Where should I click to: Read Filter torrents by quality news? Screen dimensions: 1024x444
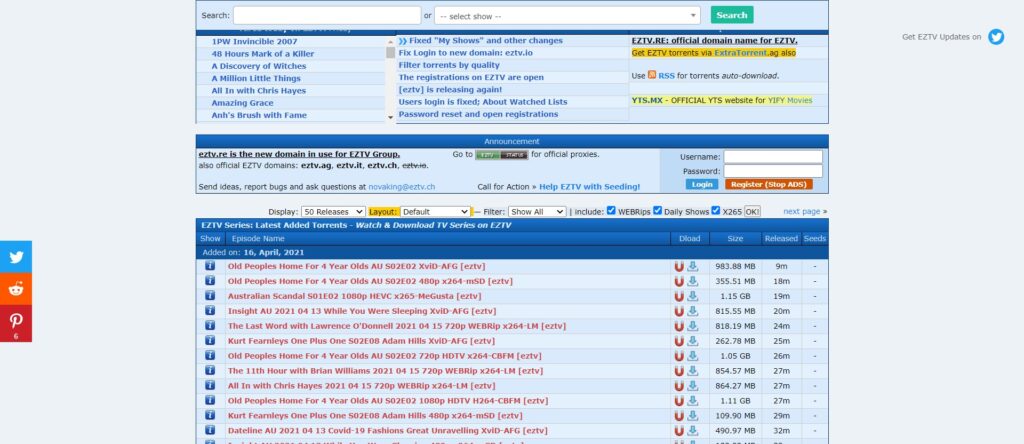(449, 65)
